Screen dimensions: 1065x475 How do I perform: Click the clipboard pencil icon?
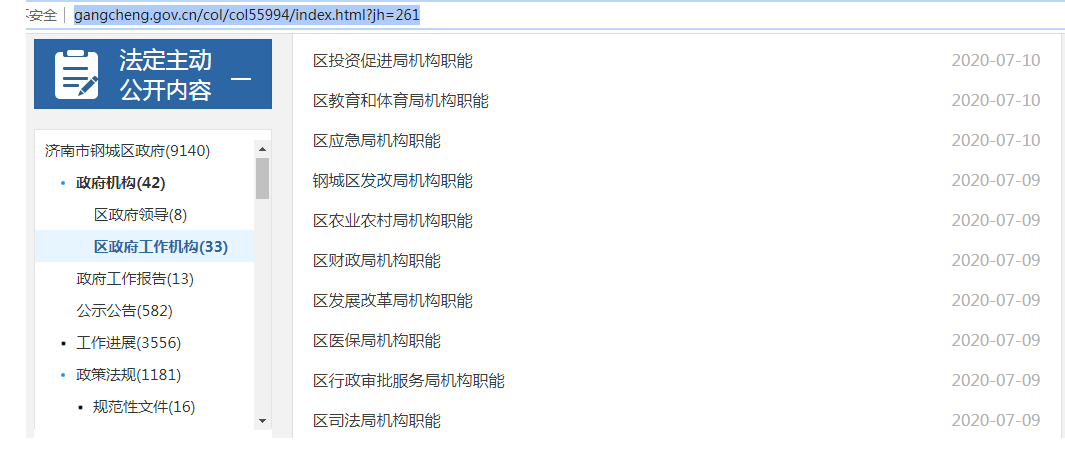click(x=77, y=75)
